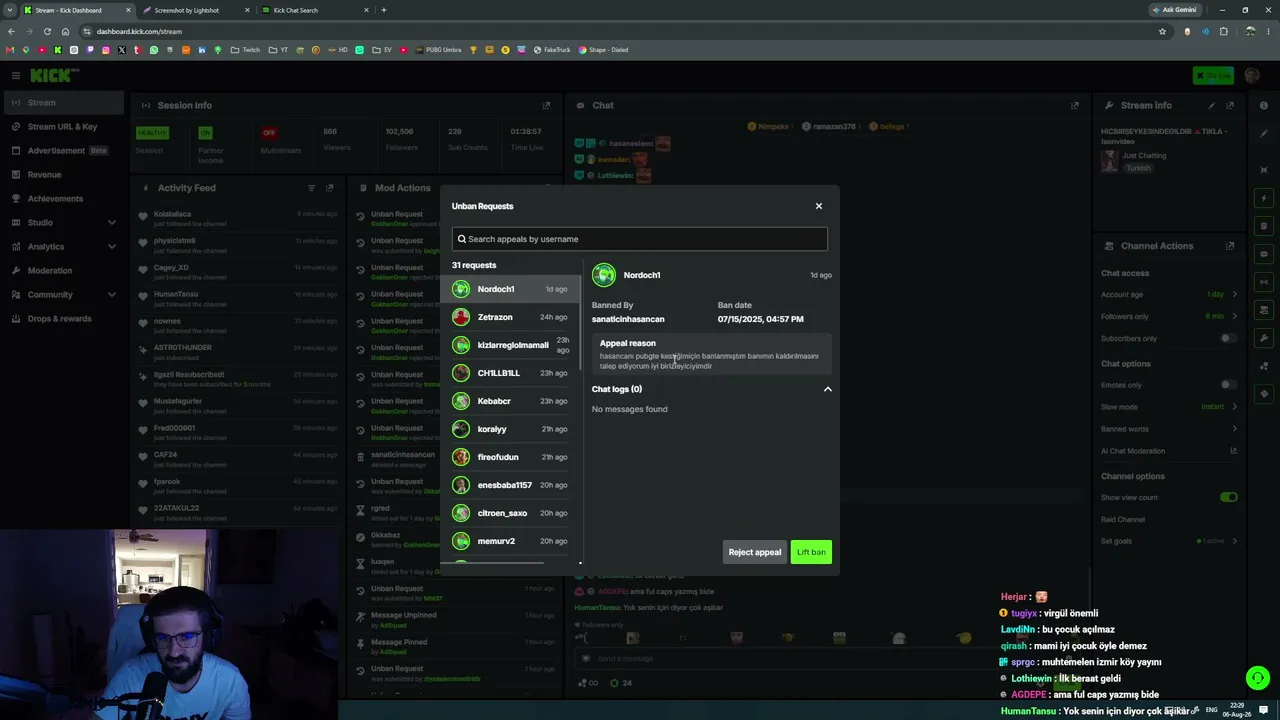Screen dimensions: 1280x720
Task: Open the FakeTruck bookmark
Action: [x=552, y=50]
